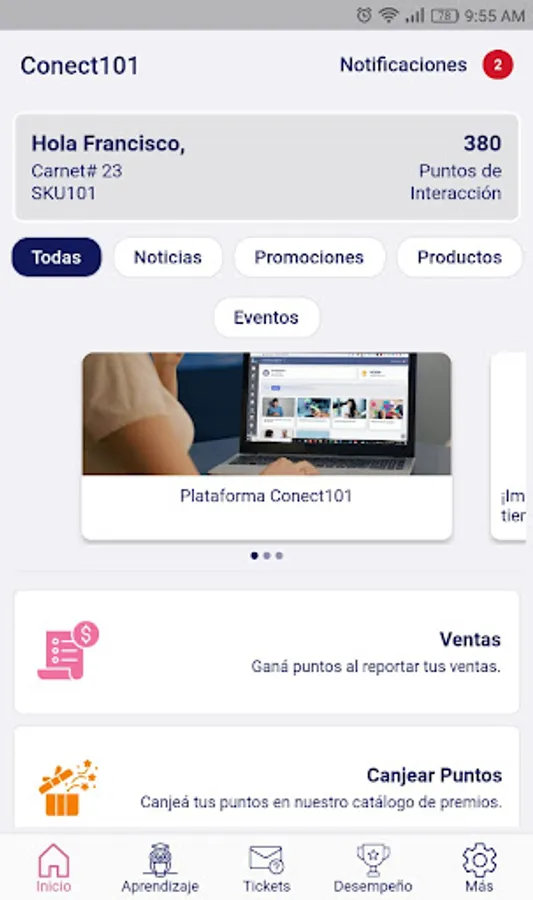Tap the red notification badge
This screenshot has height=900, width=533.
497,65
